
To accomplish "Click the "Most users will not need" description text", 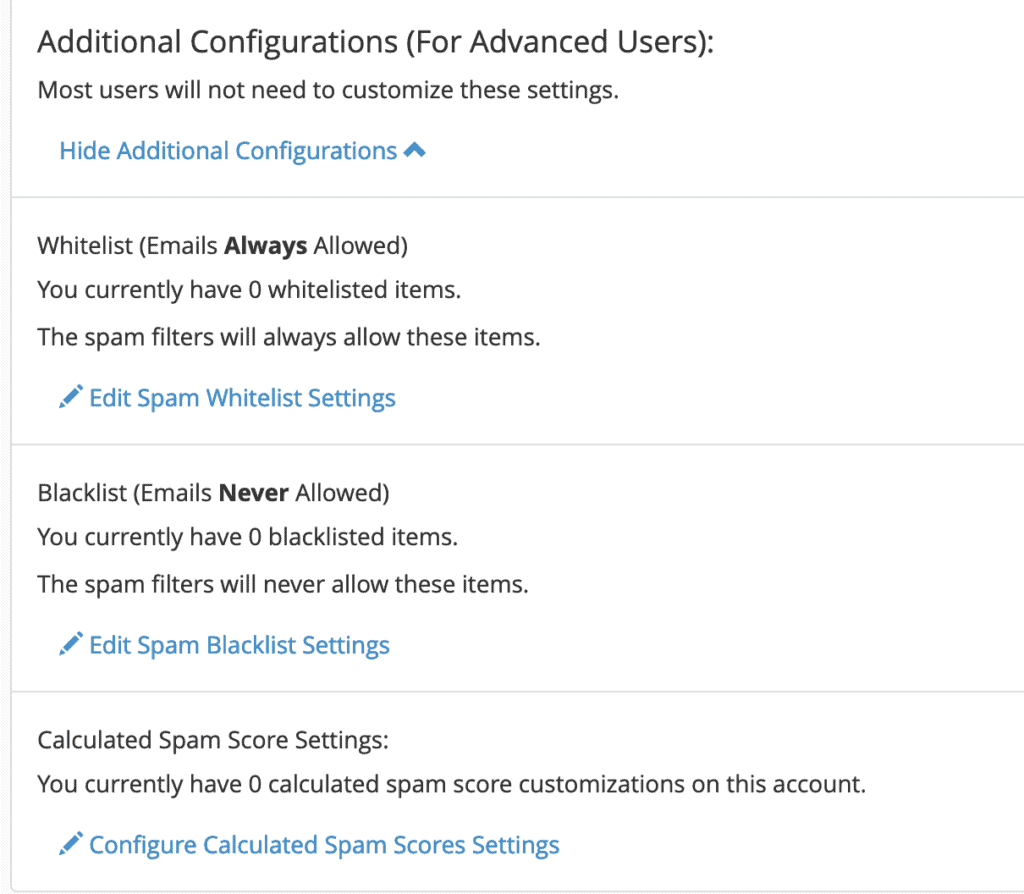I will 328,90.
